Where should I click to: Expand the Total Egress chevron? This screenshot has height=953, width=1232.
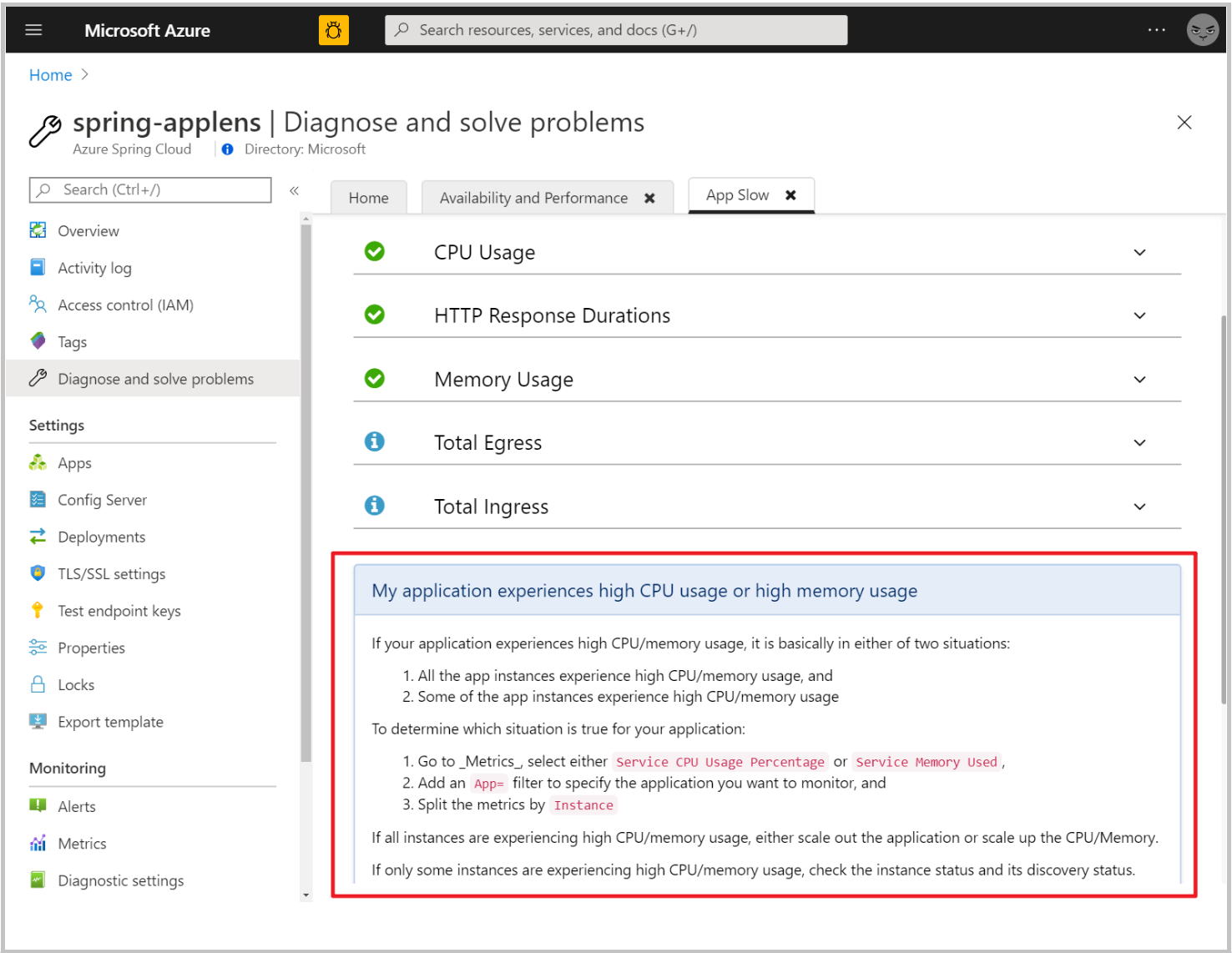tap(1139, 442)
